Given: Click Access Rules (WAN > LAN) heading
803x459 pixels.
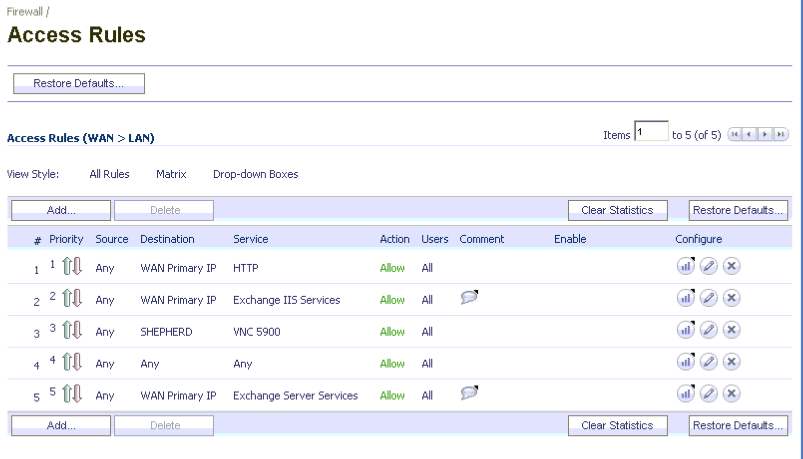Looking at the screenshot, I should 80,138.
